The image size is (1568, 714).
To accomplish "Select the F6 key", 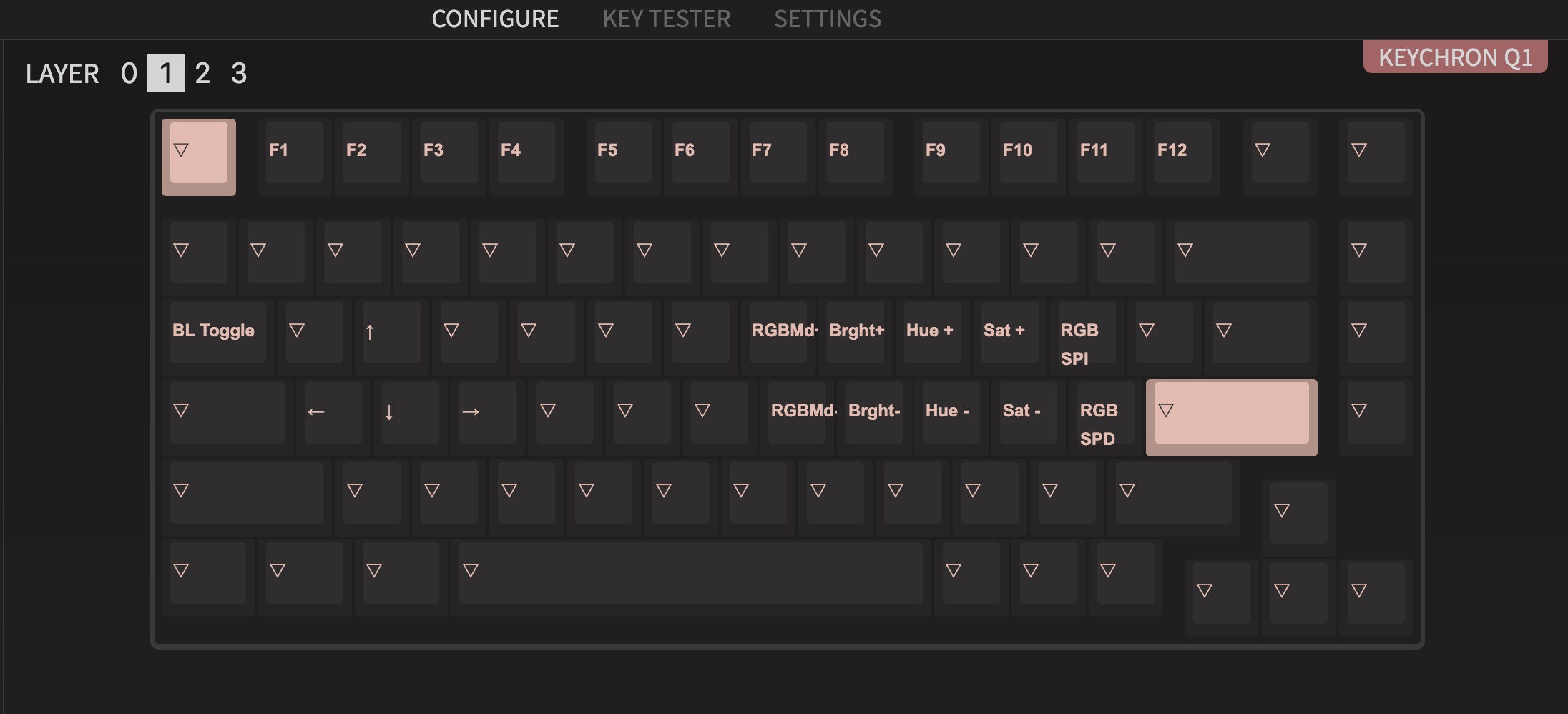I will (x=700, y=157).
